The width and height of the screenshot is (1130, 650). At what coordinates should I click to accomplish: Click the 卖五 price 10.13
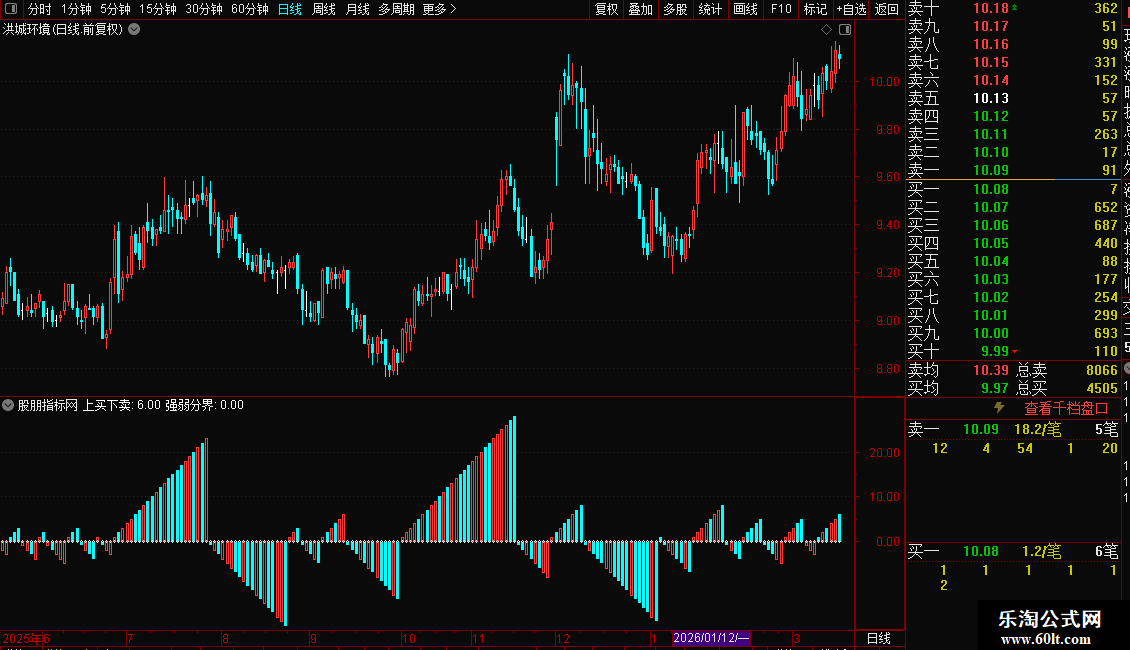(x=991, y=98)
